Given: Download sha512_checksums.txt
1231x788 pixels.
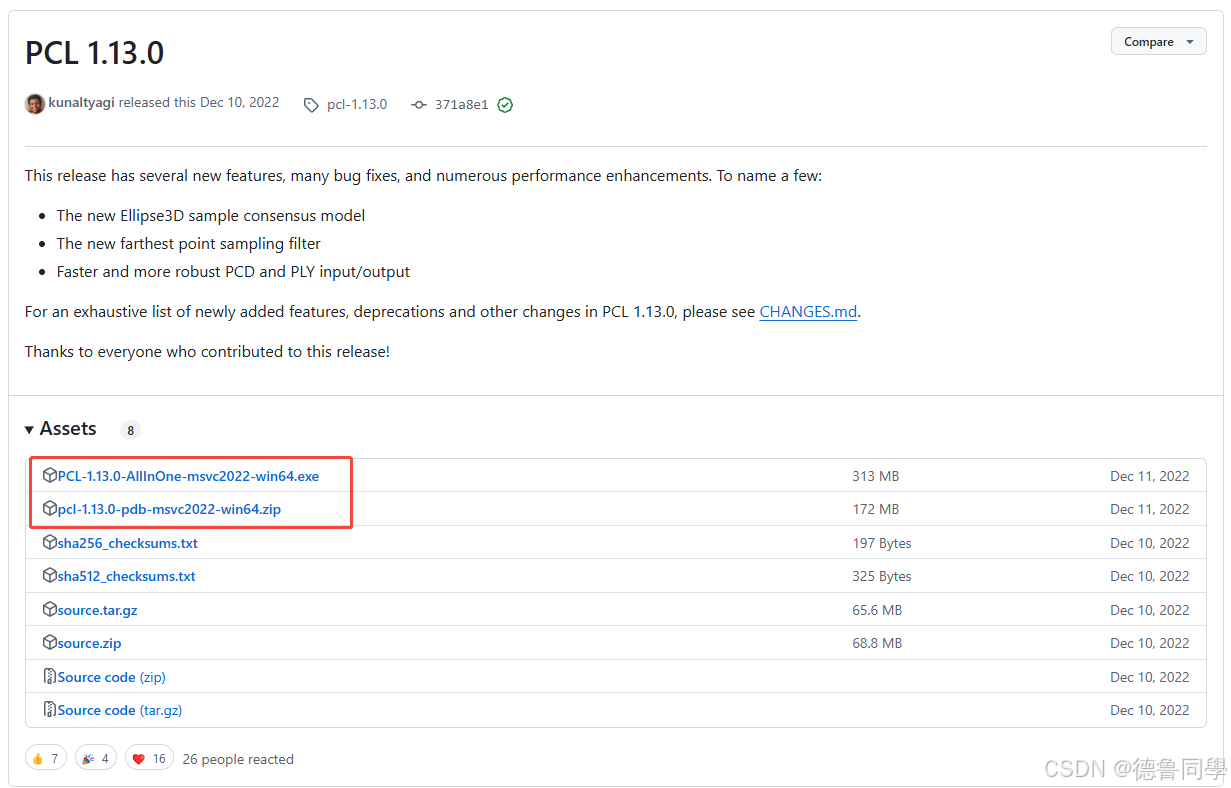Looking at the screenshot, I should point(127,576).
